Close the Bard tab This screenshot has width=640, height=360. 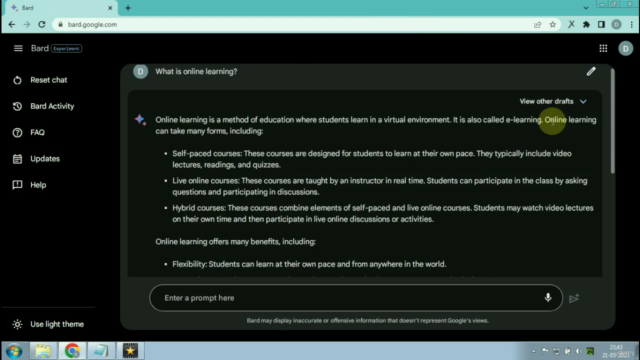click(110, 8)
